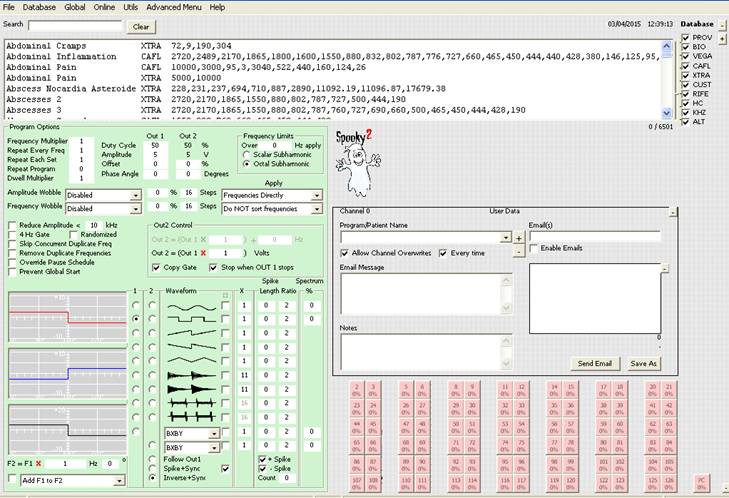Viewport: 729px width, 498px height.
Task: Select generator channel 12 button
Action: click(522, 390)
